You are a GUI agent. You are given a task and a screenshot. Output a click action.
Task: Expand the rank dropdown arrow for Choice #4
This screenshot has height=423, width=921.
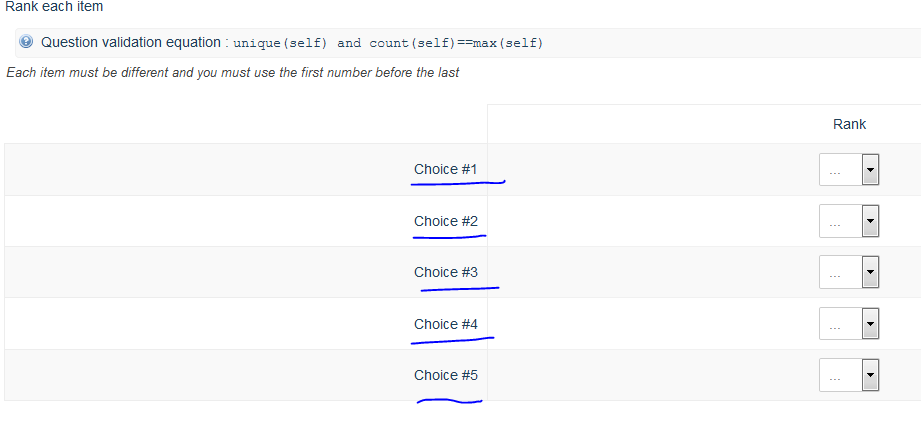point(870,325)
